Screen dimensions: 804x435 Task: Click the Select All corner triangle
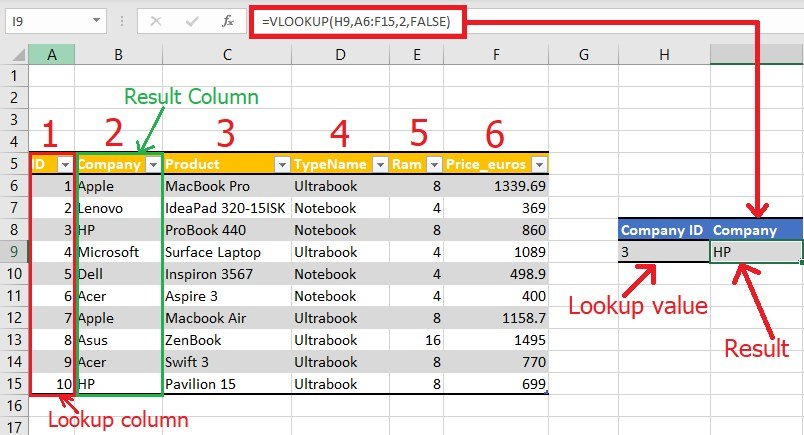pos(18,54)
